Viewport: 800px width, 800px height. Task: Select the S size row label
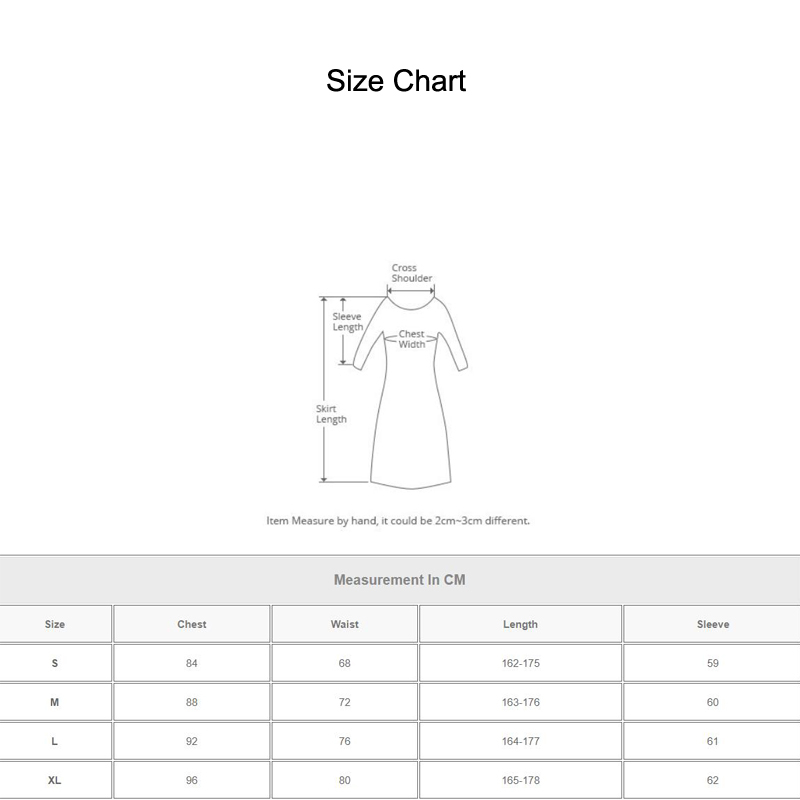click(54, 662)
